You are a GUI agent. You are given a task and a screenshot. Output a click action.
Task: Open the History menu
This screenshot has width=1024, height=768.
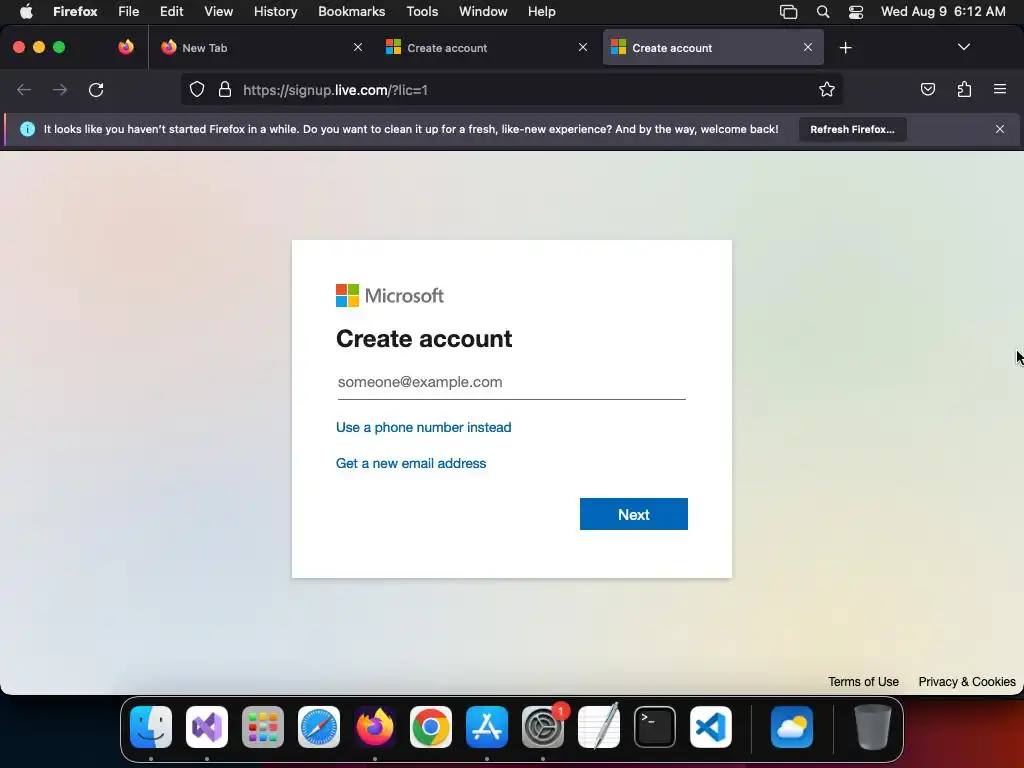[x=276, y=11]
